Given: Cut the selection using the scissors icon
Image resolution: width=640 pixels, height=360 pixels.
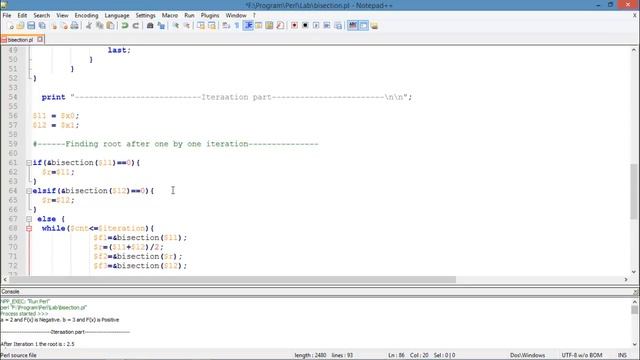Looking at the screenshot, I should click(89, 26).
